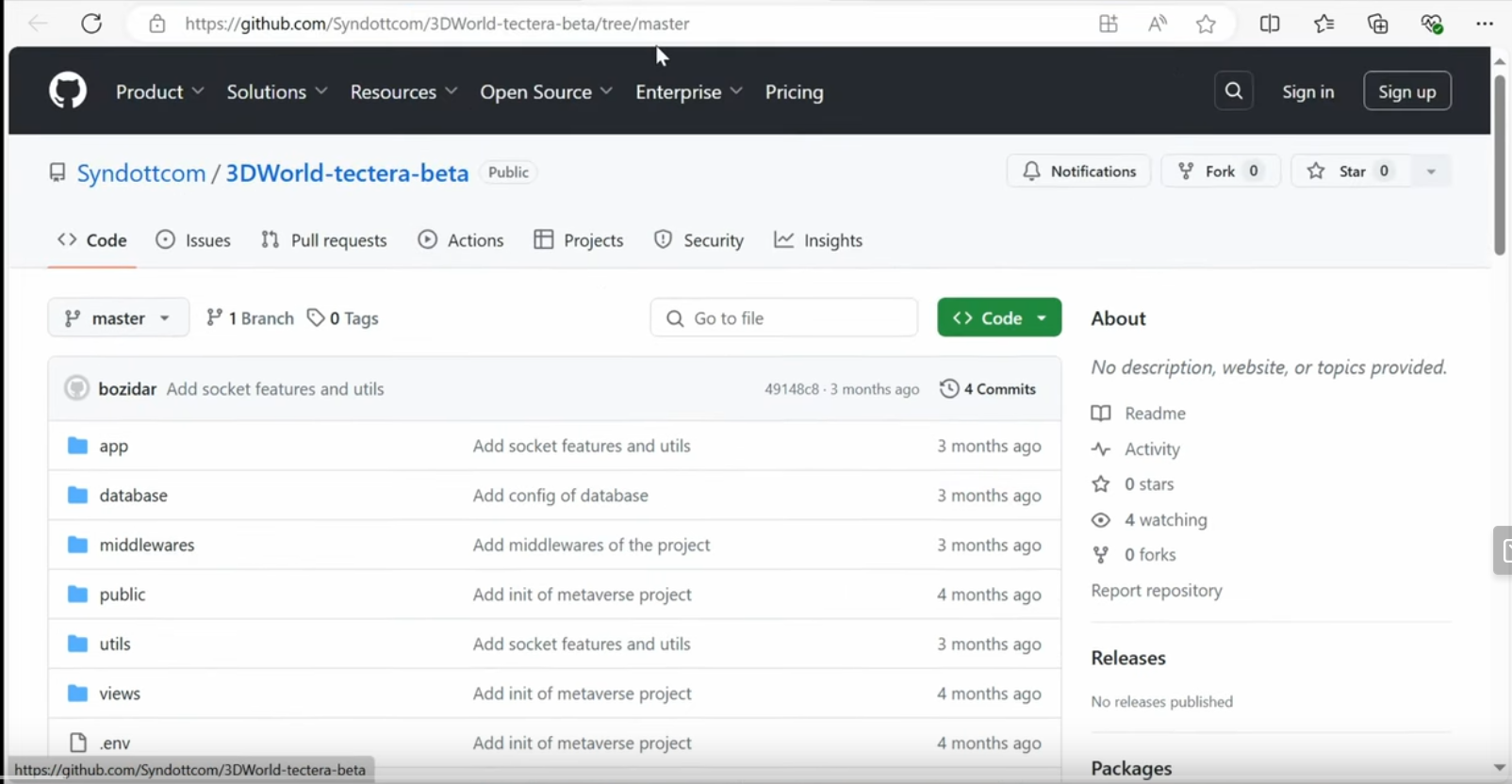Screen dimensions: 1512x784
Task: Add page to favorites star icon
Action: (1206, 24)
